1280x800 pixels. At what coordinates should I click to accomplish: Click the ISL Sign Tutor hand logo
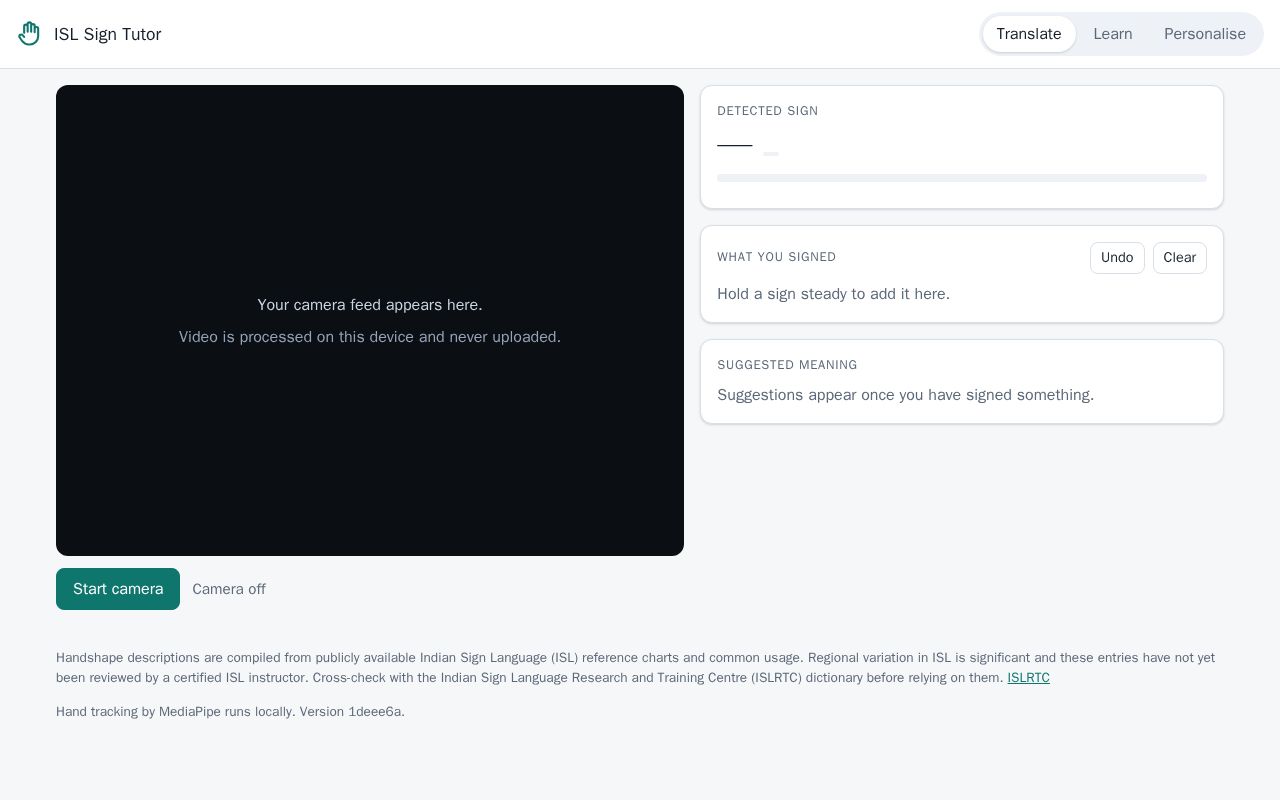pos(29,34)
